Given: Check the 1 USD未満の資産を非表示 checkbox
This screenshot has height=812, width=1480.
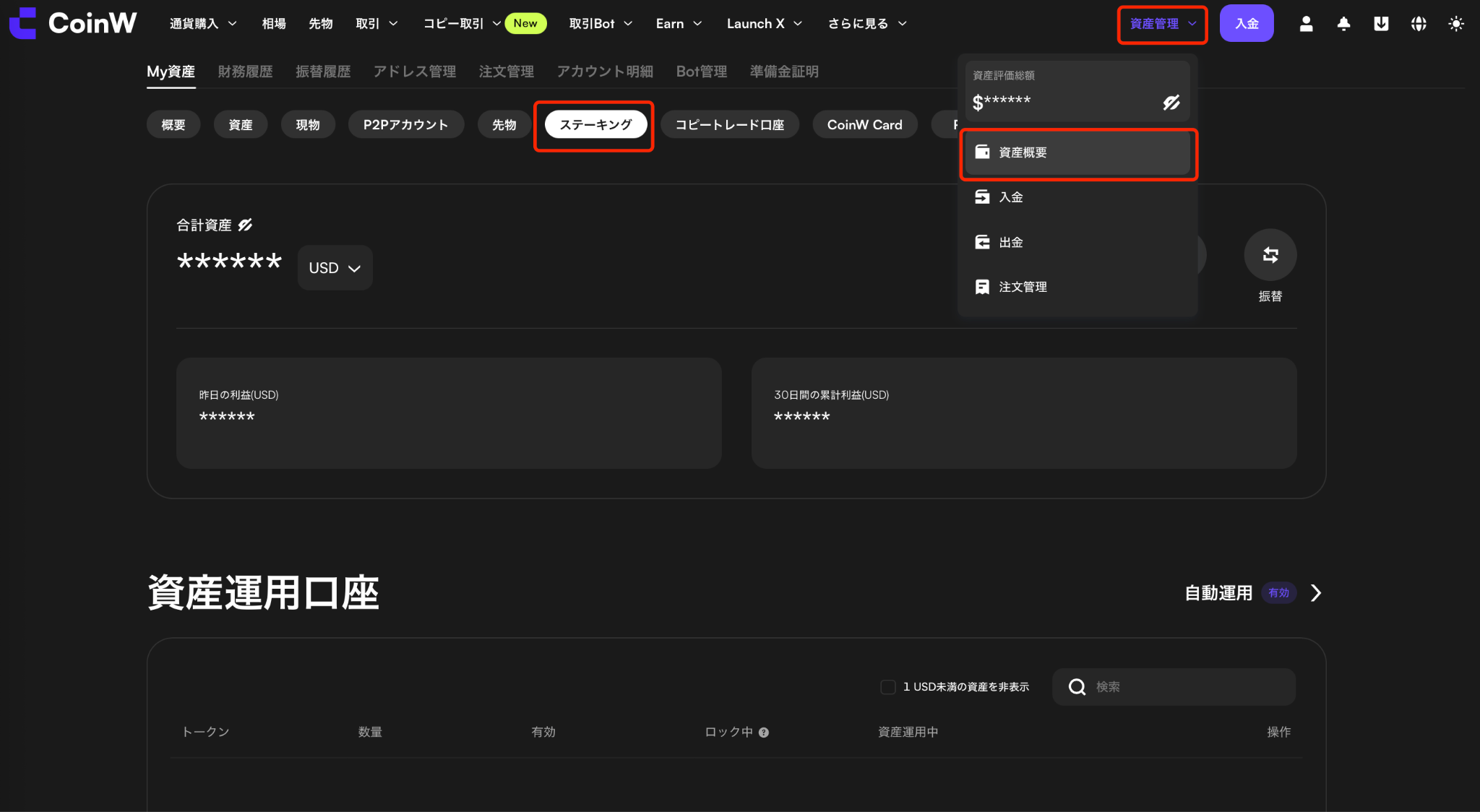Looking at the screenshot, I should [x=888, y=687].
